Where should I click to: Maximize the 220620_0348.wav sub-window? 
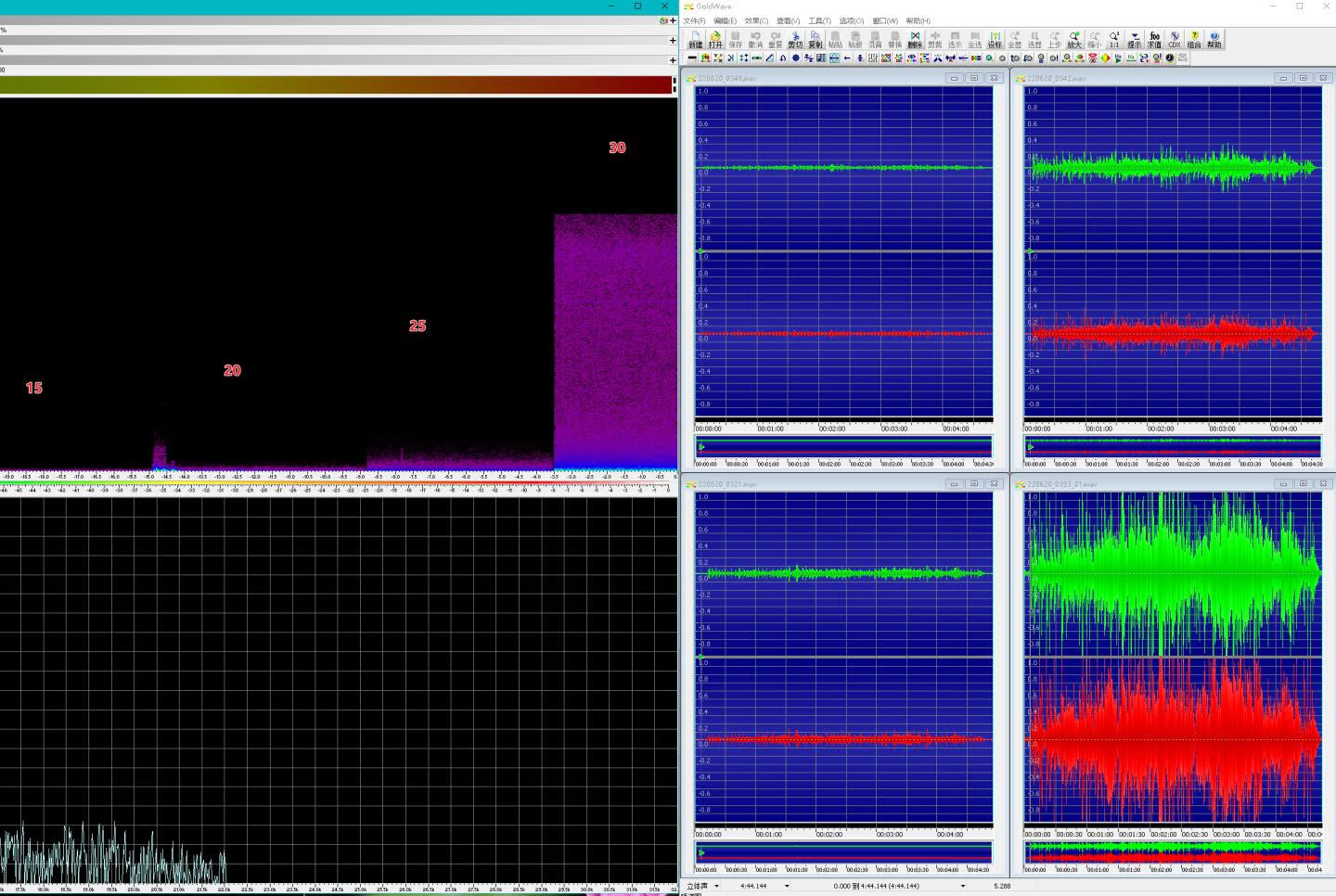tap(974, 78)
